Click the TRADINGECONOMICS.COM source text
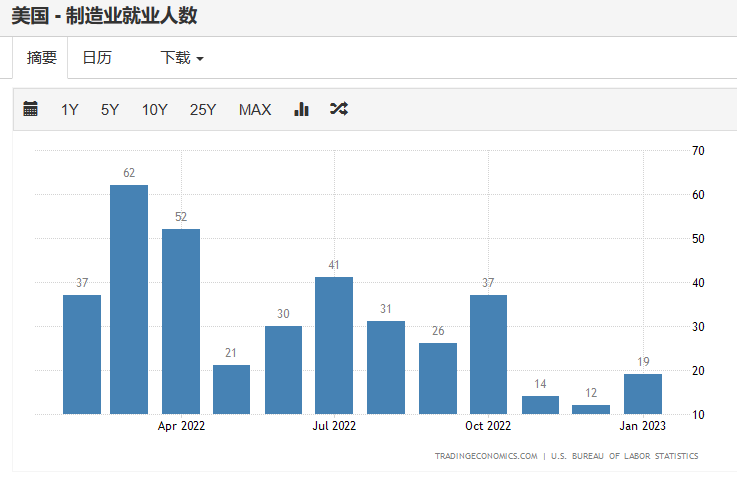Image resolution: width=737 pixels, height=480 pixels. 486,456
